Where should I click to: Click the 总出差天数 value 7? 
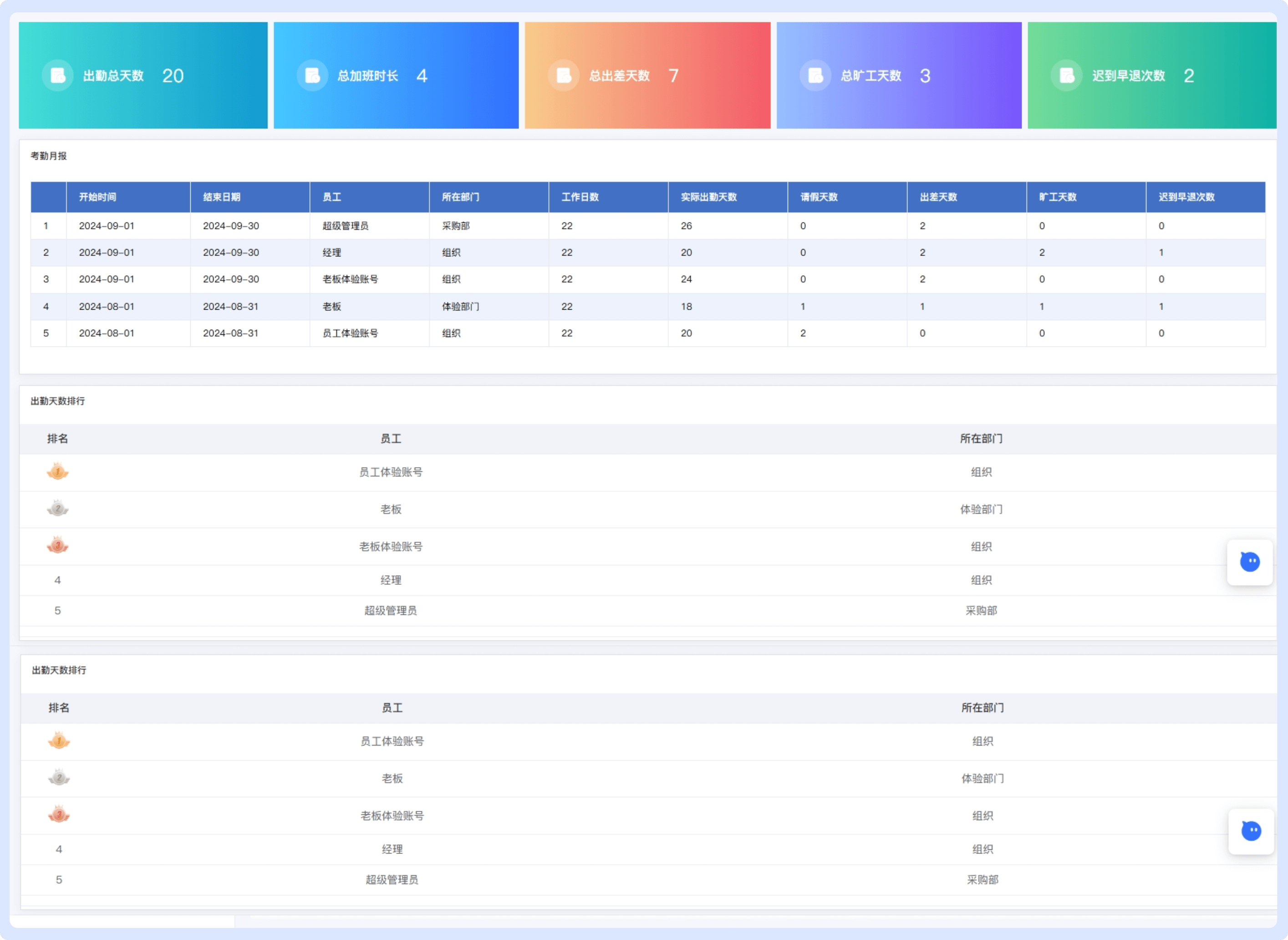coord(673,76)
